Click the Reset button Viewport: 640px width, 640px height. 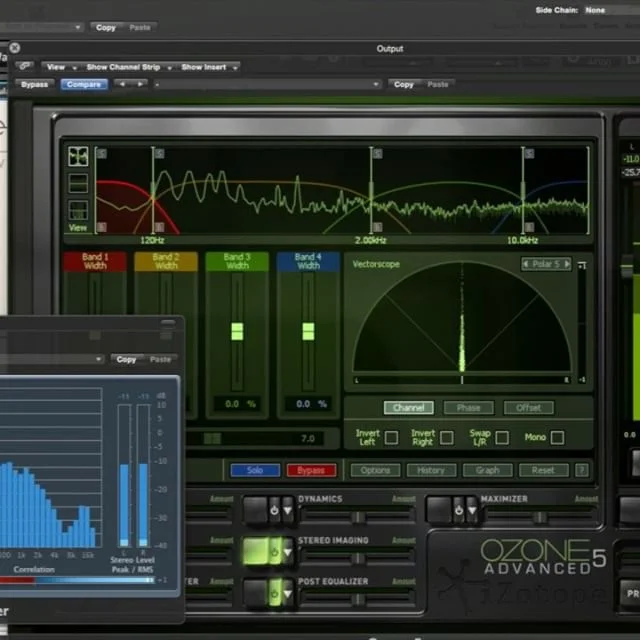coord(543,470)
